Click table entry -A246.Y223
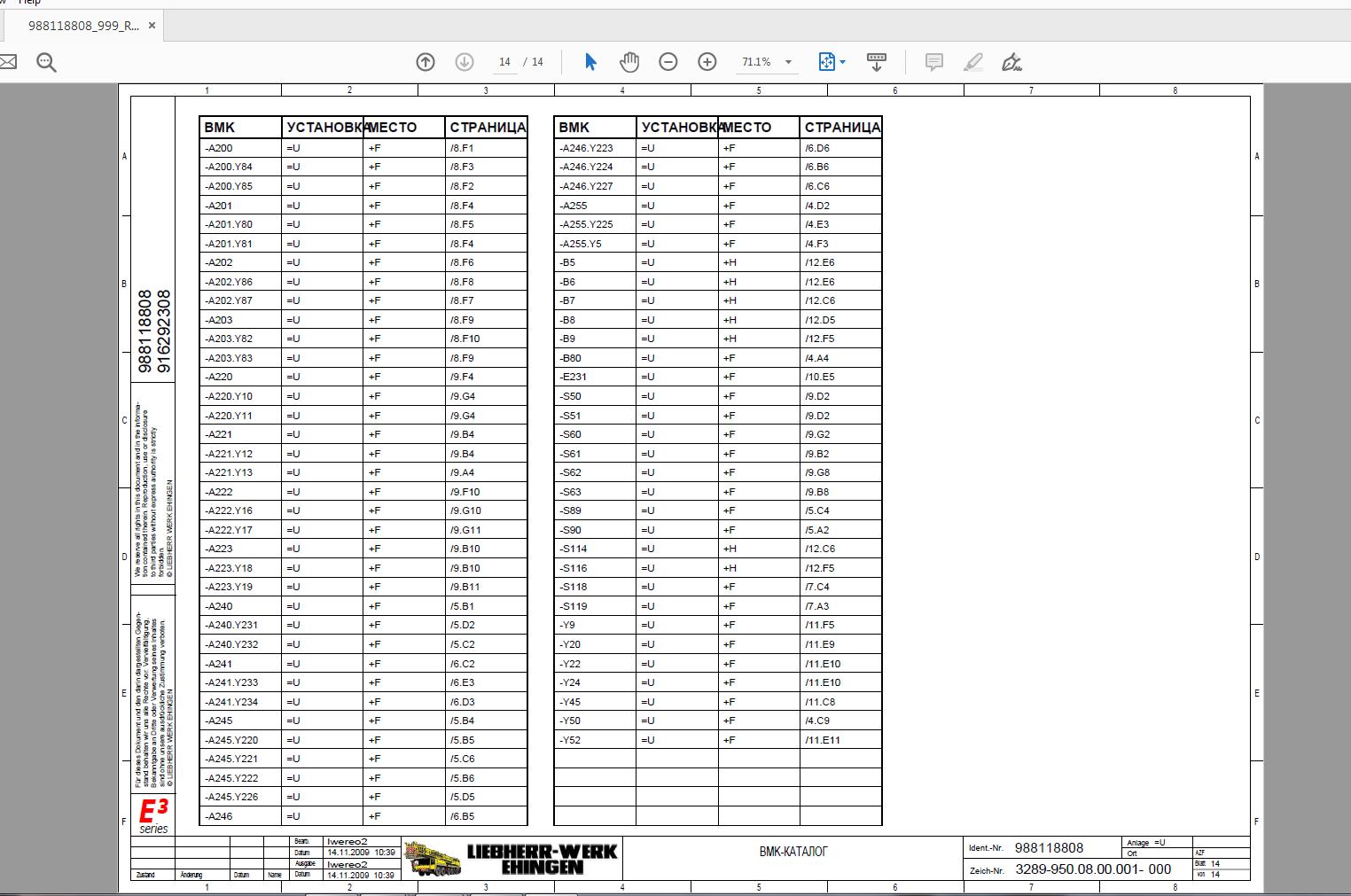 586,148
